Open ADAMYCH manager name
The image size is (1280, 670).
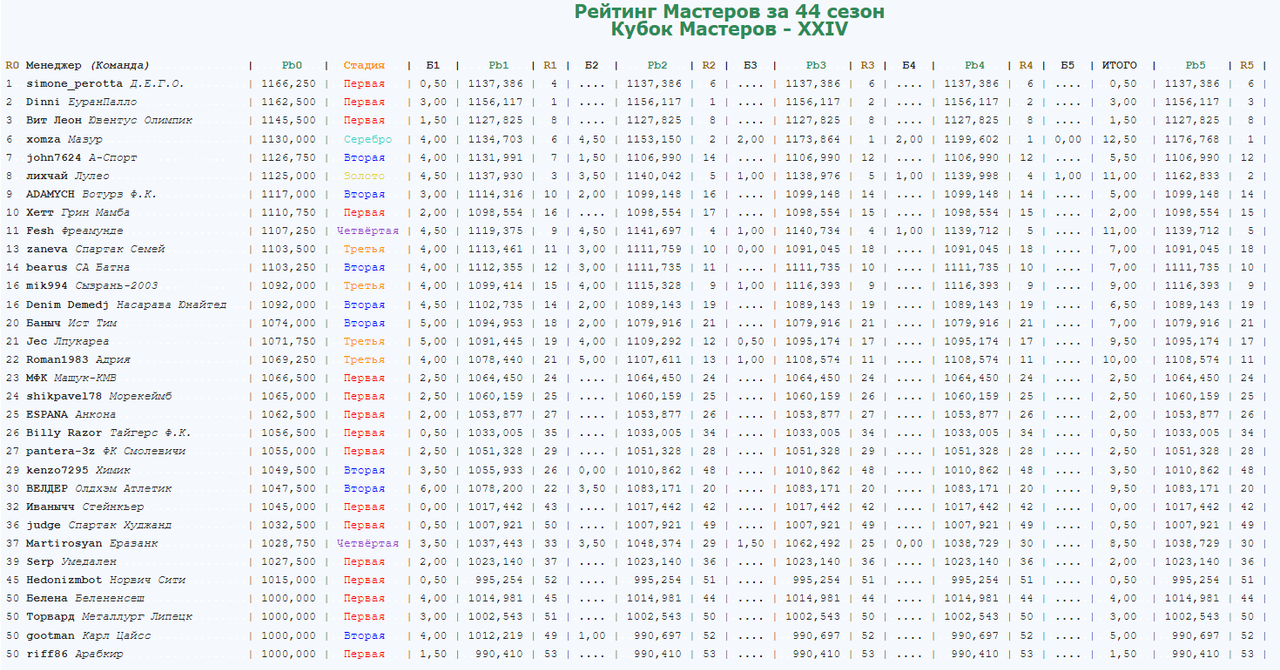tap(51, 194)
